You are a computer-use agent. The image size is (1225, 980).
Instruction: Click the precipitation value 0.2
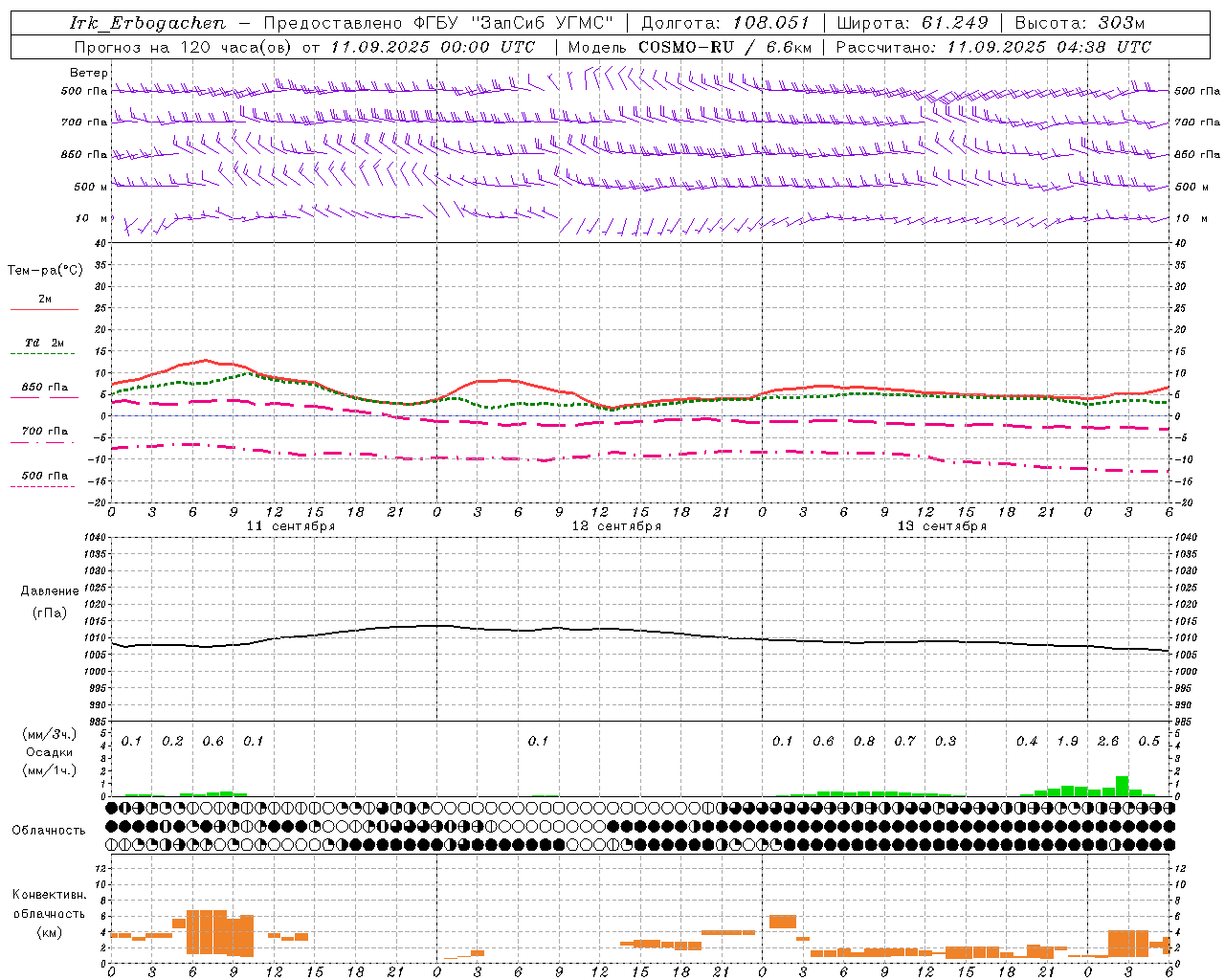coord(172,742)
